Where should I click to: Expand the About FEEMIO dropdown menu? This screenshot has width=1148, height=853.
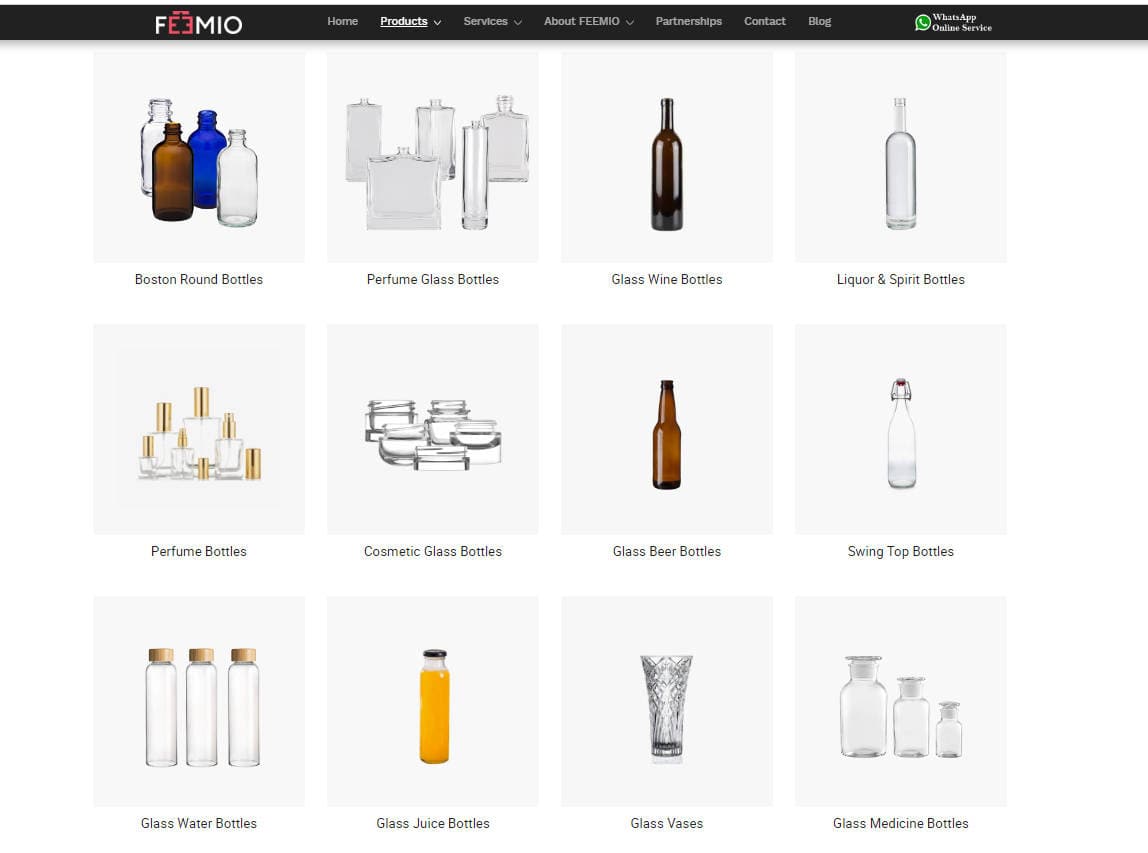tap(582, 21)
